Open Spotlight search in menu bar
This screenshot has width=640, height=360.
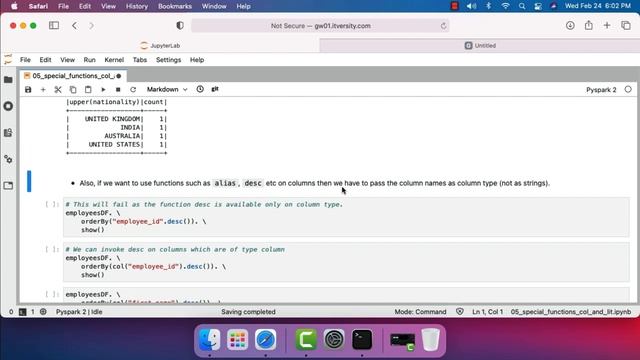(522, 6)
